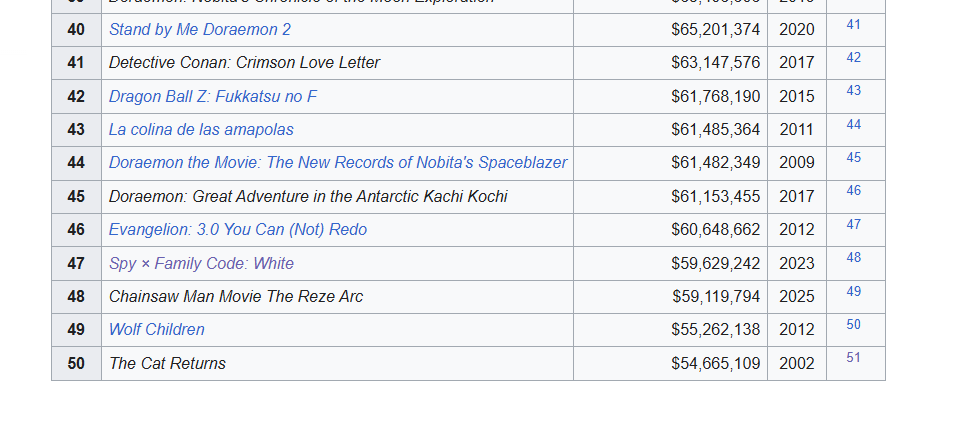Follow reference 46 footnote

(x=853, y=191)
